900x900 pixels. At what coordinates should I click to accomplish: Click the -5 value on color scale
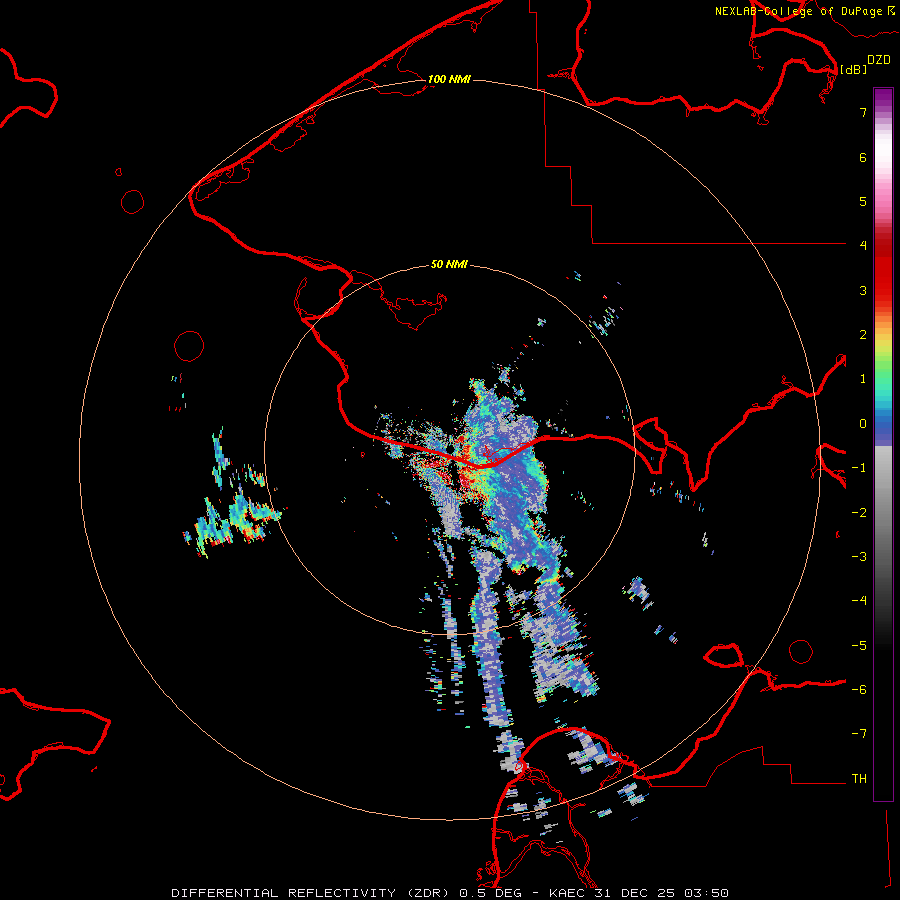859,646
